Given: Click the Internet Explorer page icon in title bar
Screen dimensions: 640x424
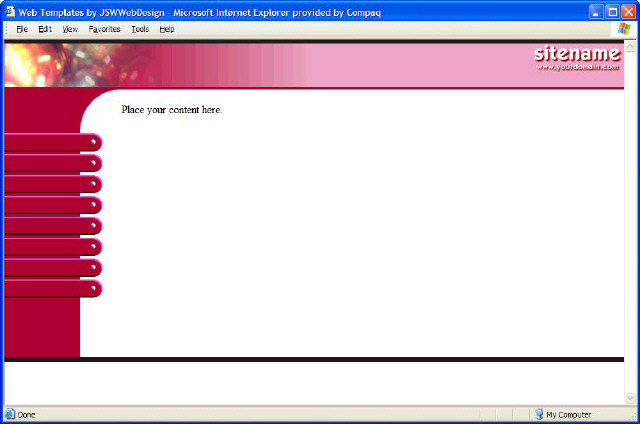Looking at the screenshot, I should point(10,10).
